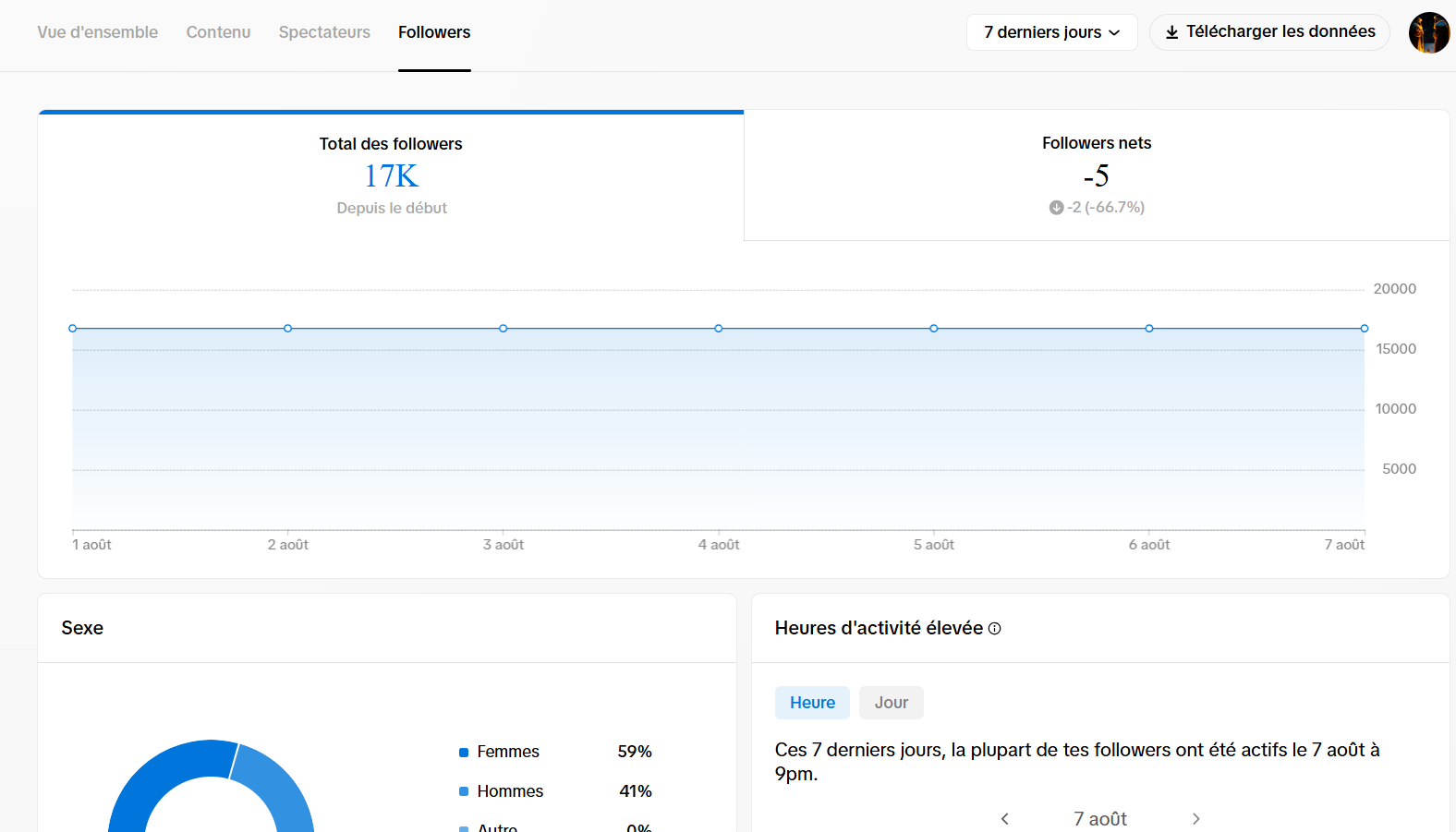Image resolution: width=1456 pixels, height=832 pixels.
Task: Click the 17K followers total value
Action: point(391,175)
